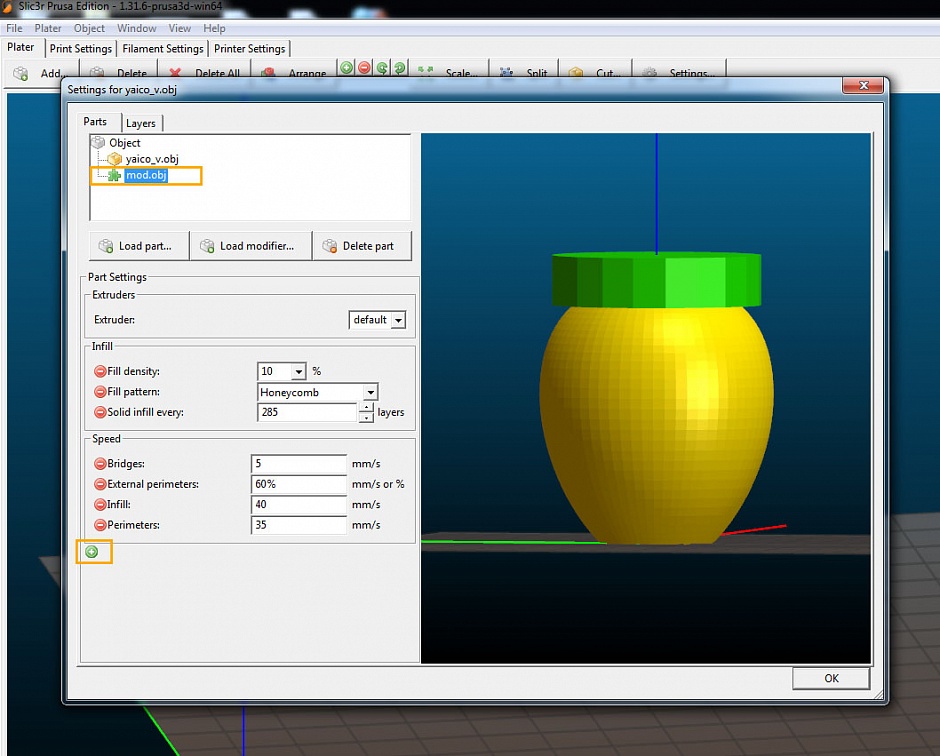940x756 pixels.
Task: Click the OK button to confirm settings
Action: (x=831, y=678)
